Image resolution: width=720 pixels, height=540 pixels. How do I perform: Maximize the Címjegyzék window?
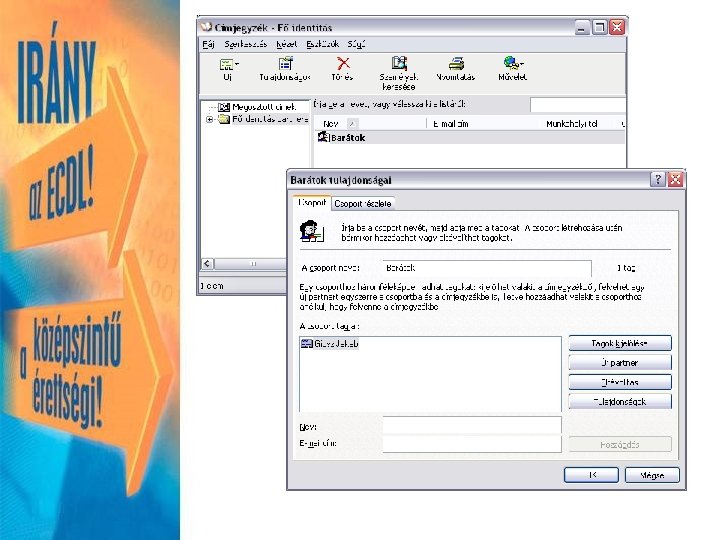599,27
